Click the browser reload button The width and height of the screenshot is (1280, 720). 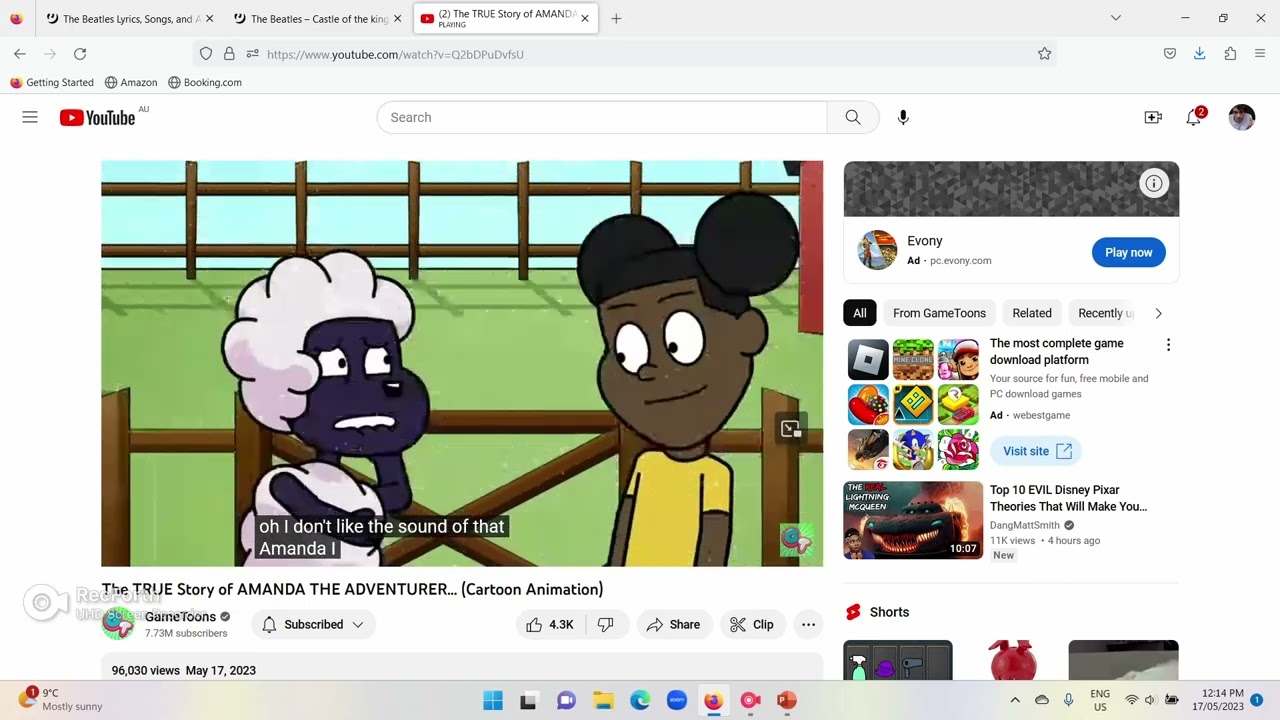point(80,54)
